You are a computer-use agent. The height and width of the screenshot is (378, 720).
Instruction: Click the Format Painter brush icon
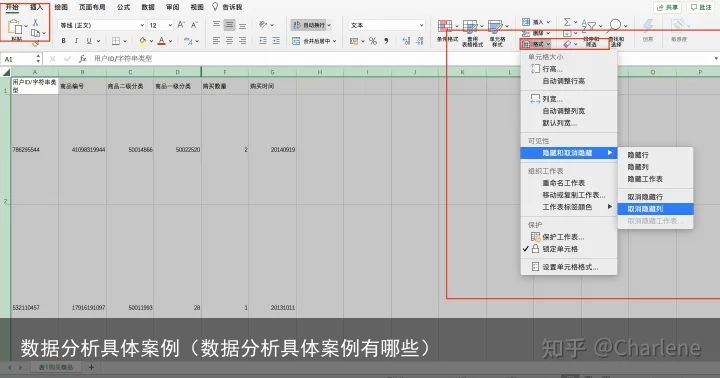point(35,44)
